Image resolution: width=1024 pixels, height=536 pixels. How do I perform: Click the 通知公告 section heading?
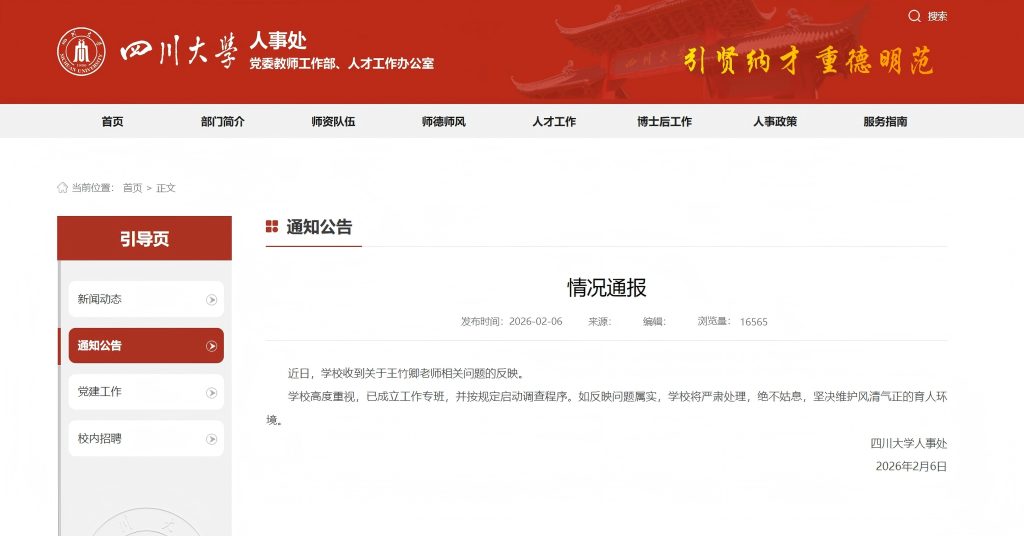coord(319,227)
